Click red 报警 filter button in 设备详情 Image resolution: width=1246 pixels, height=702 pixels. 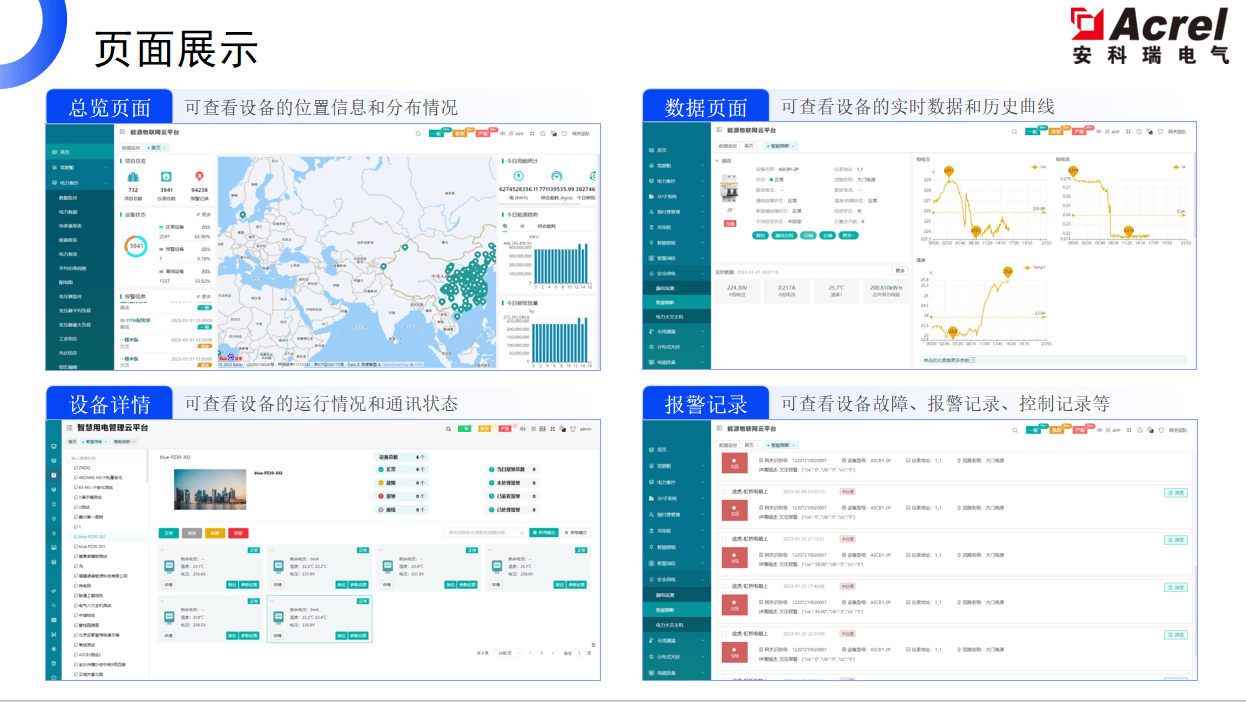[238, 533]
